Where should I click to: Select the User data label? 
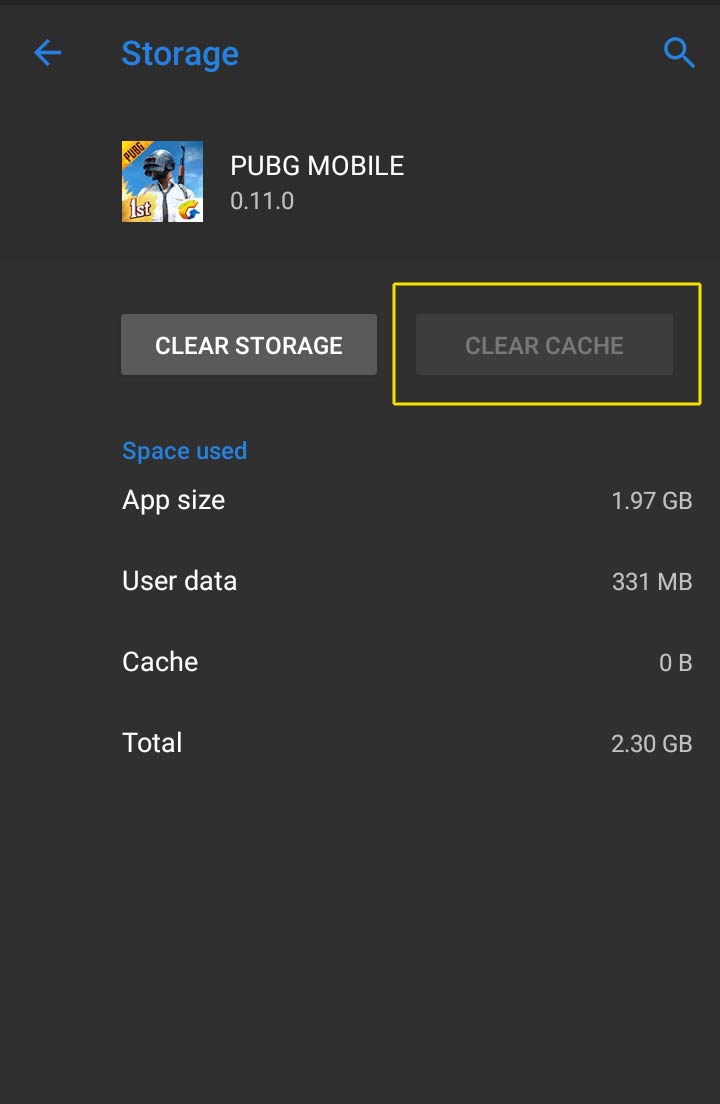(x=179, y=581)
